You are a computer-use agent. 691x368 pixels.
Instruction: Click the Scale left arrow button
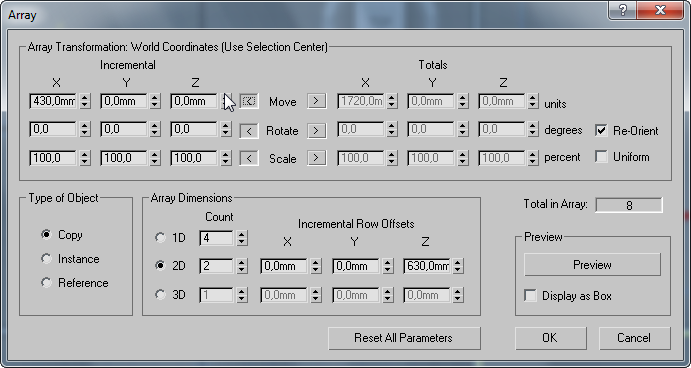pos(249,158)
